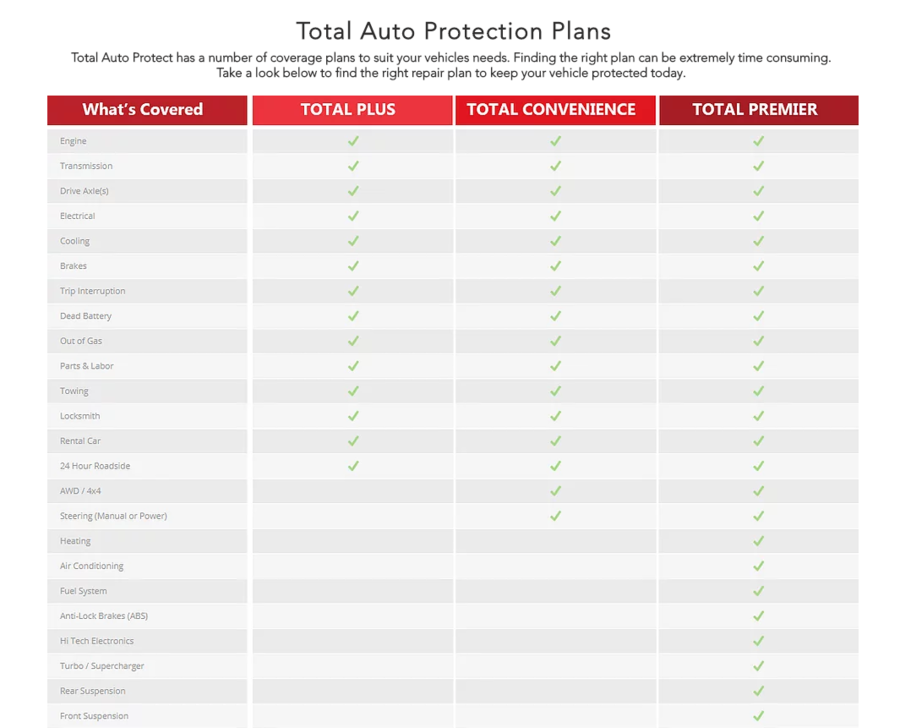900x728 pixels.
Task: Click the What's Covered column header
Action: tap(143, 110)
